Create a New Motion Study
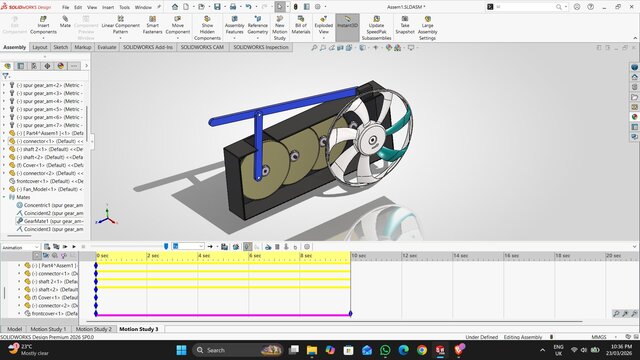This screenshot has height=360, width=640. click(280, 28)
